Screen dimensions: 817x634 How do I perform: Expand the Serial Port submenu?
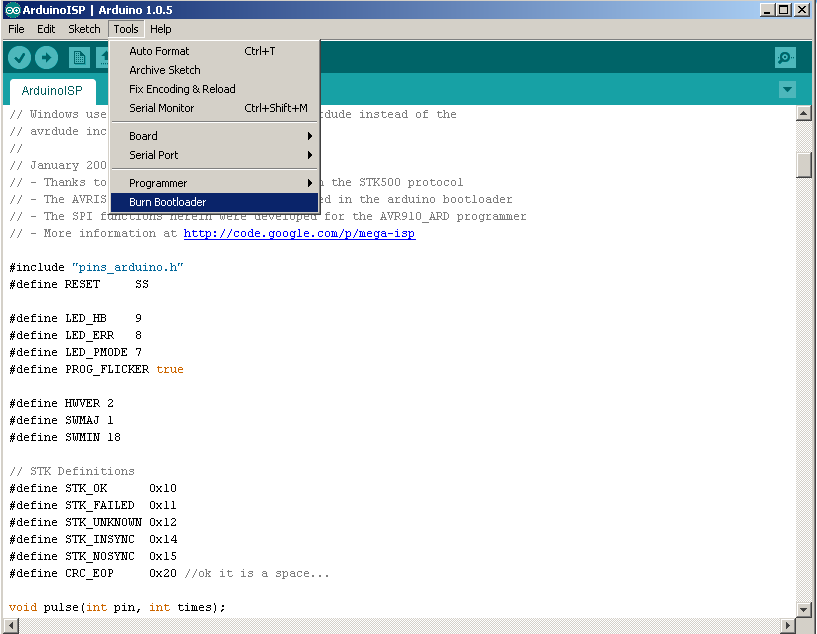214,155
